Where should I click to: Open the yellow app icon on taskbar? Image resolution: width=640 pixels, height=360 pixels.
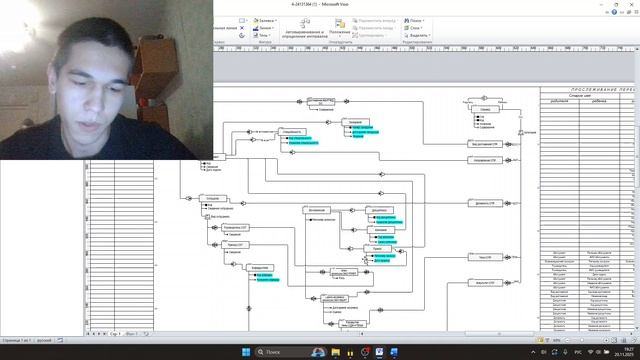coord(350,352)
